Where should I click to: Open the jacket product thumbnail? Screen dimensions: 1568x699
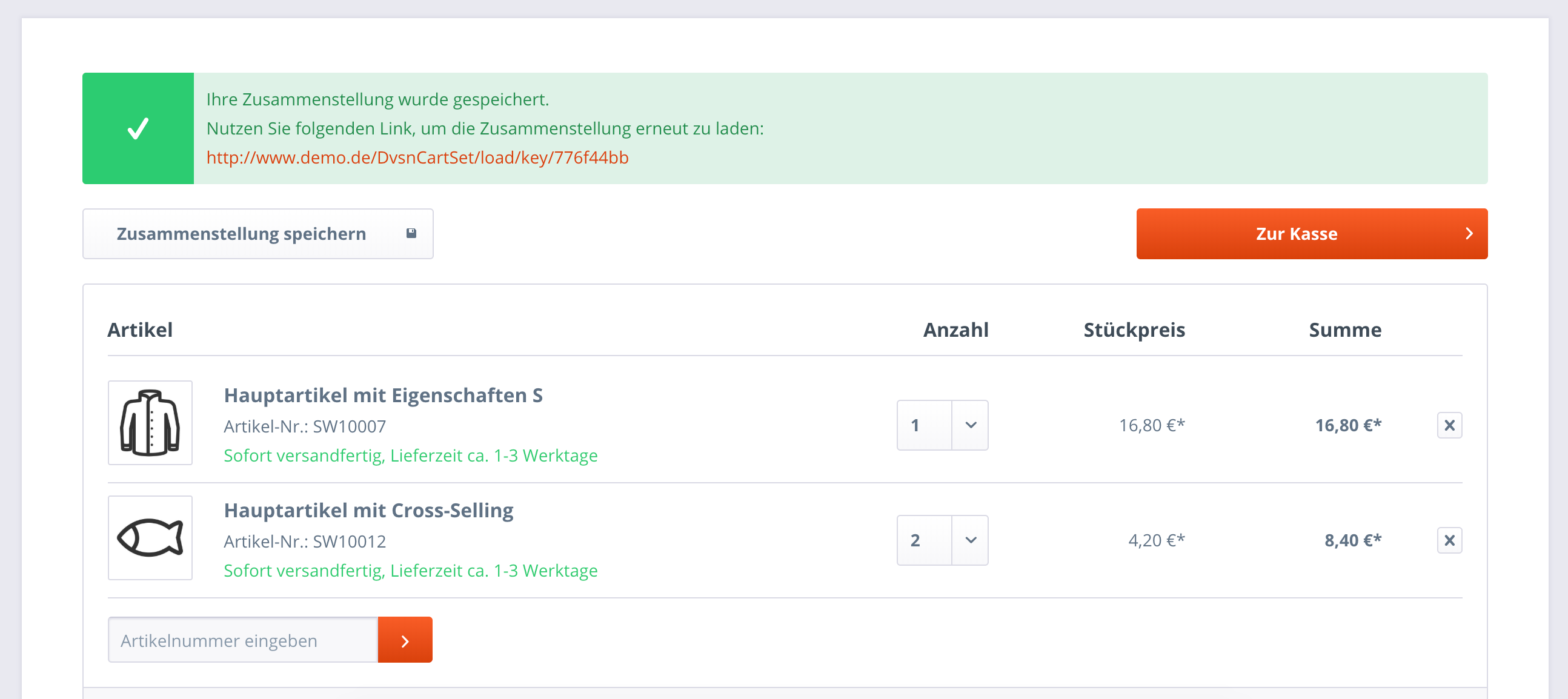pos(150,423)
